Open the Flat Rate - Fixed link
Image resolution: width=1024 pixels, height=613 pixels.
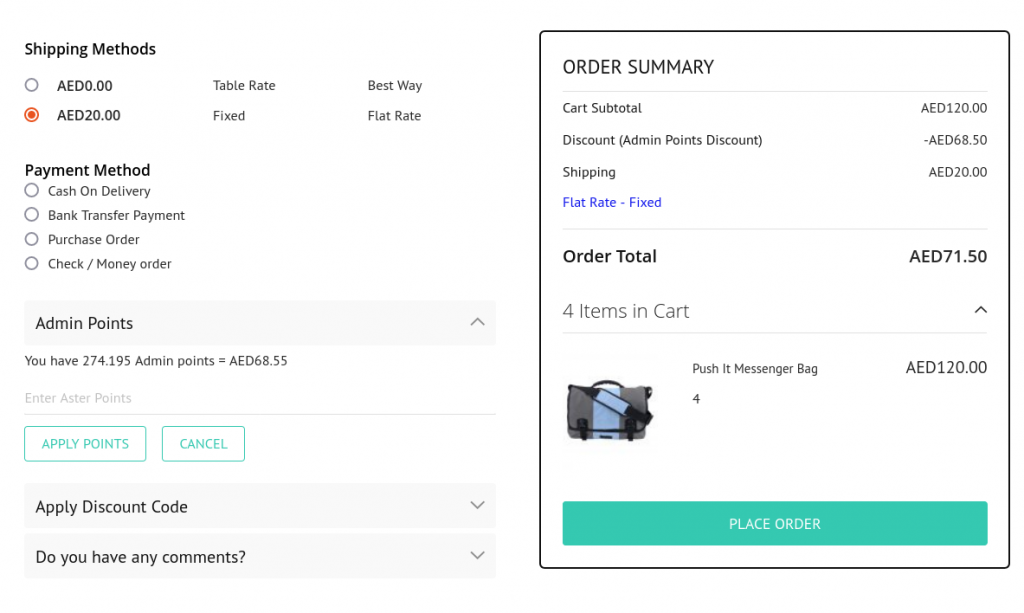[x=612, y=202]
